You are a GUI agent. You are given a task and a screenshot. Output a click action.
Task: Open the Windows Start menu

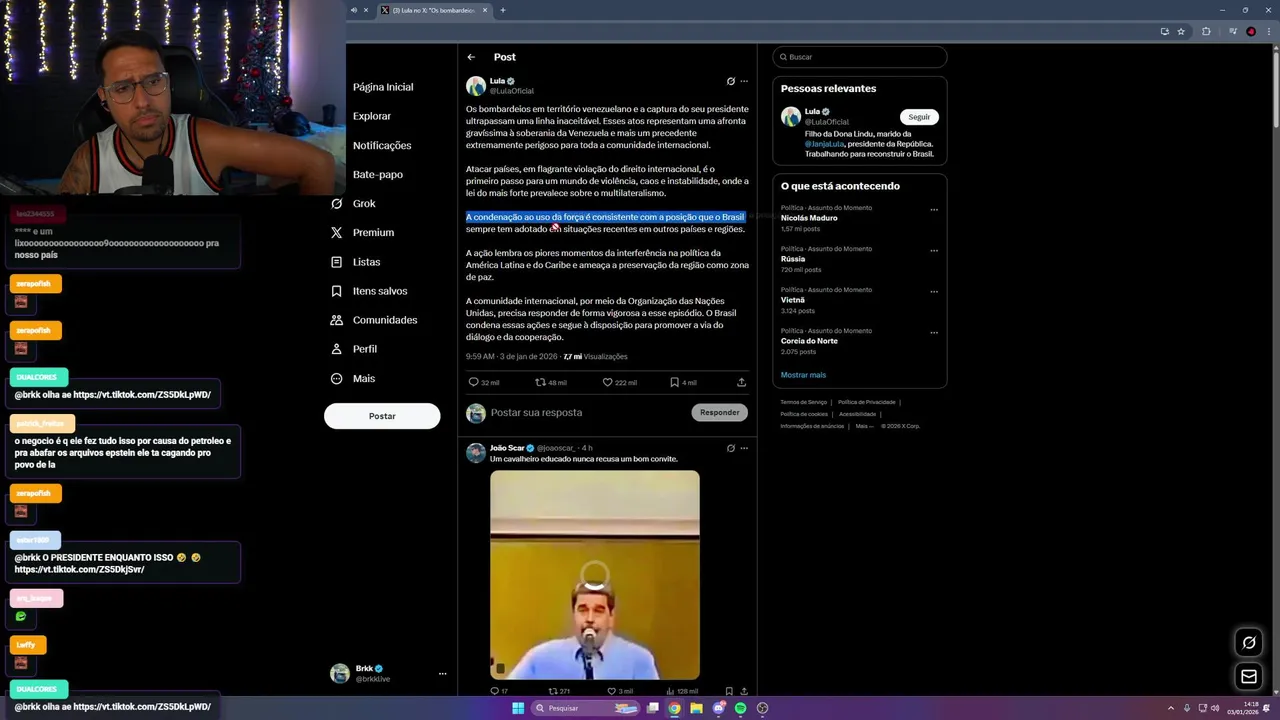click(518, 708)
